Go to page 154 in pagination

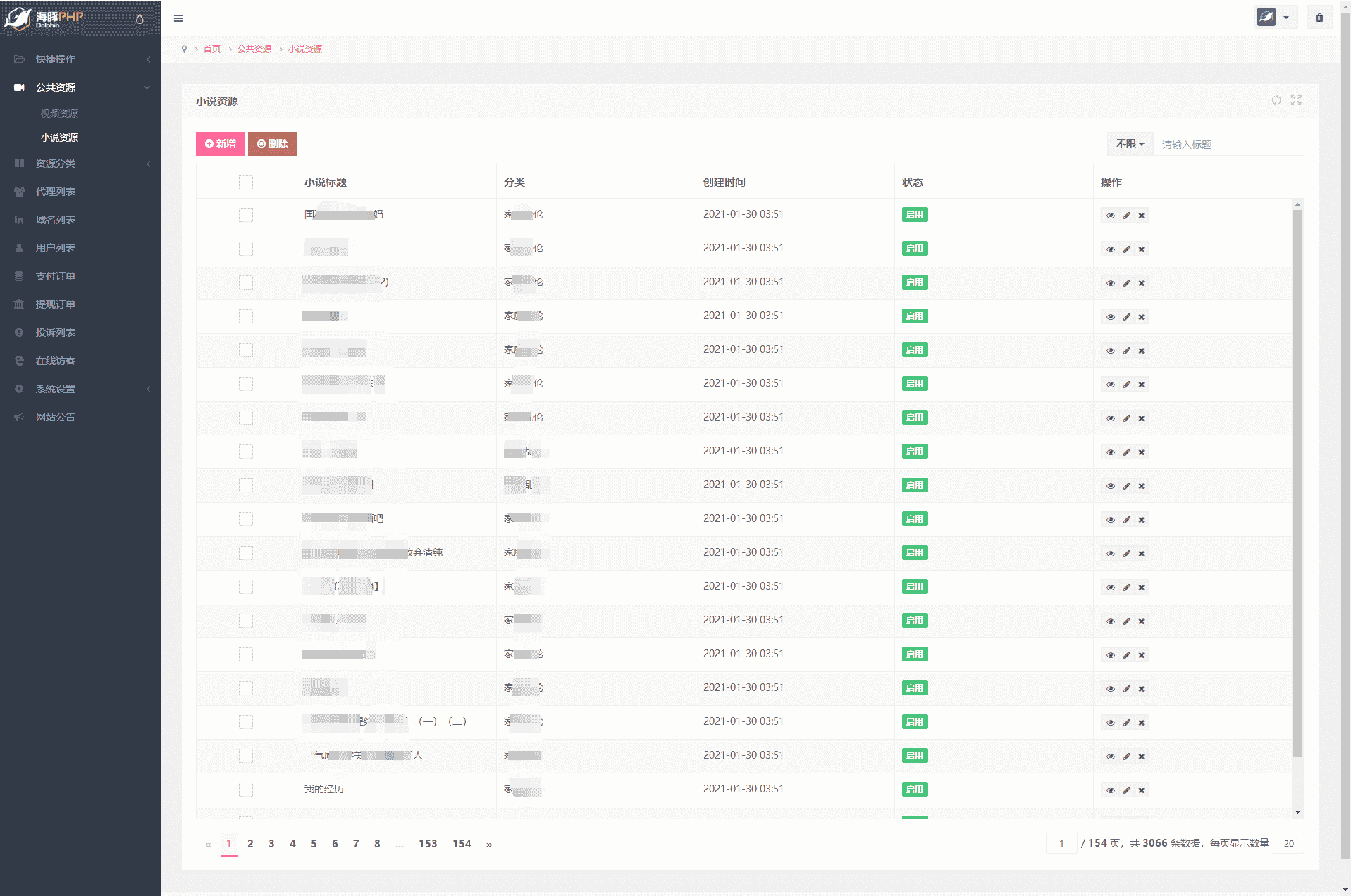pyautogui.click(x=462, y=844)
